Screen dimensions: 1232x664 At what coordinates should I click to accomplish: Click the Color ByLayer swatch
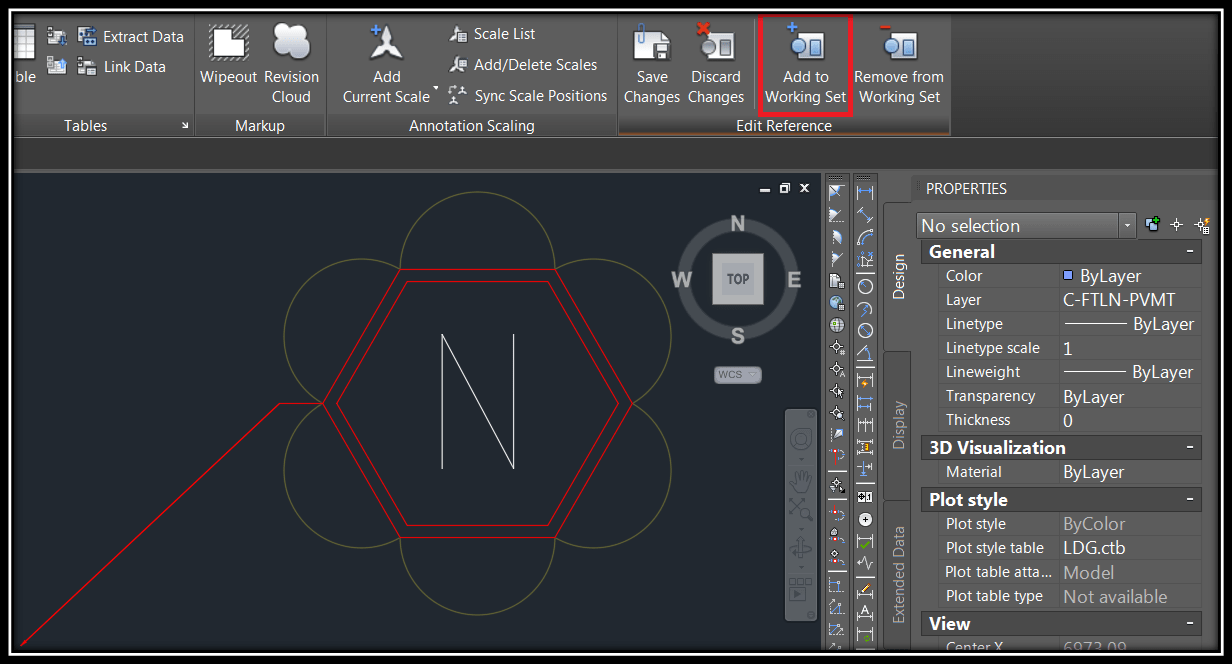tap(1068, 276)
